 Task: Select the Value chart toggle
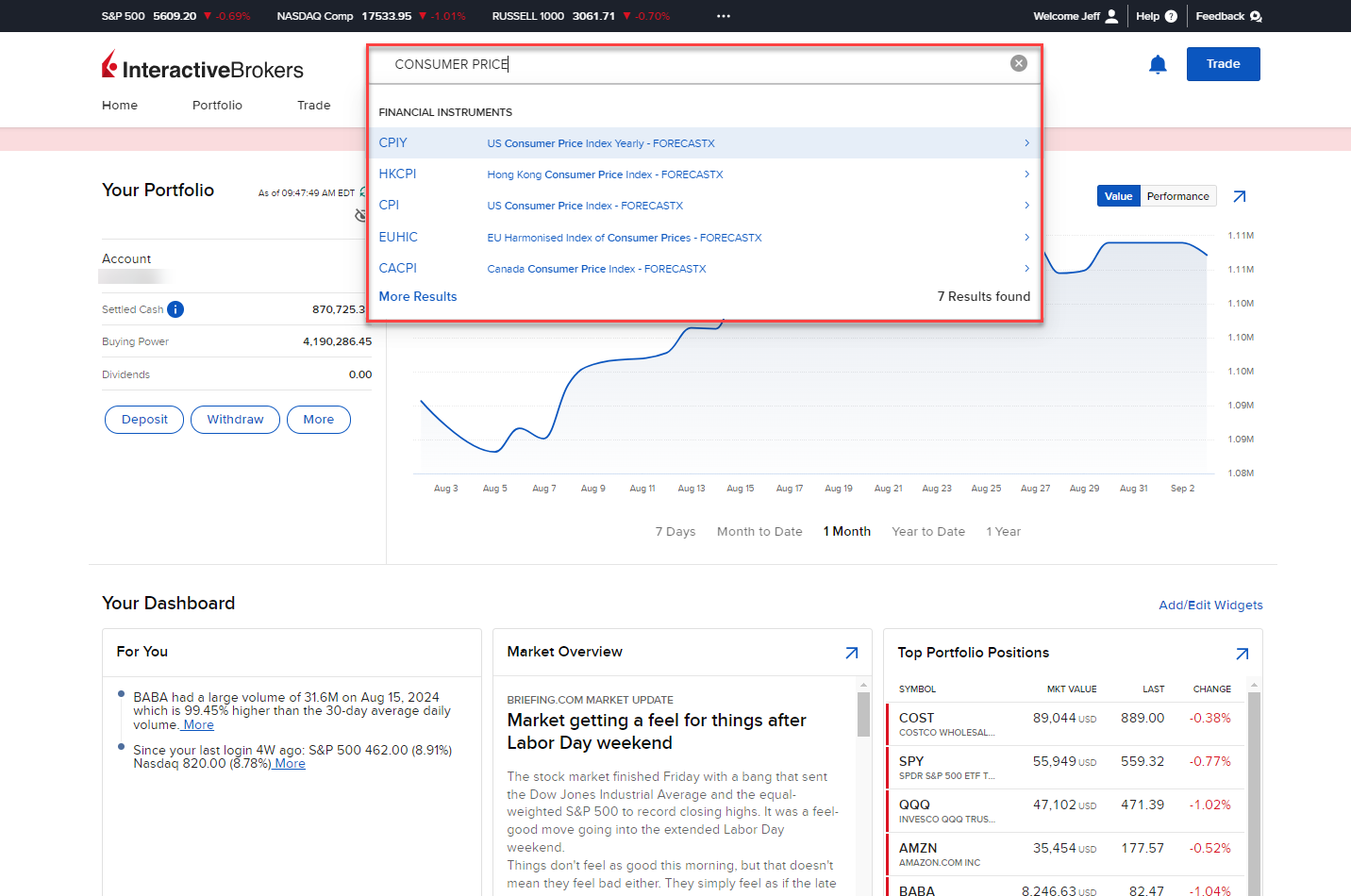[1119, 195]
